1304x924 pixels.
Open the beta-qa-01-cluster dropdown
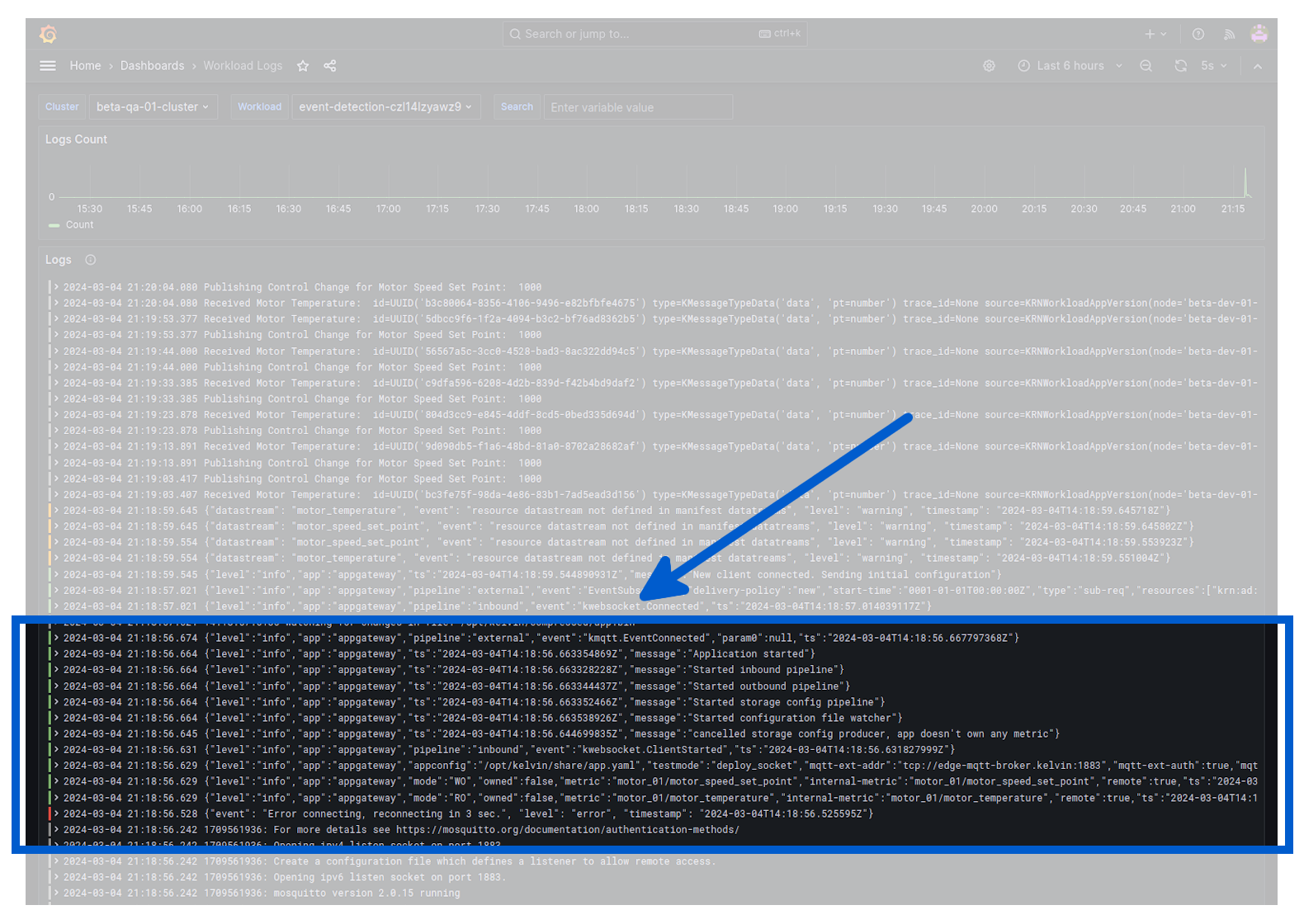[x=153, y=107]
